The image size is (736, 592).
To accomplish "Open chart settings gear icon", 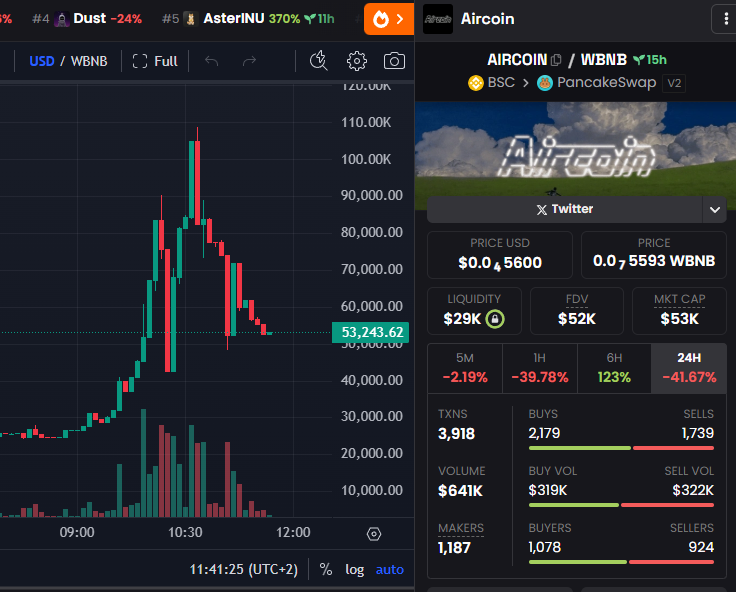I will click(x=357, y=61).
